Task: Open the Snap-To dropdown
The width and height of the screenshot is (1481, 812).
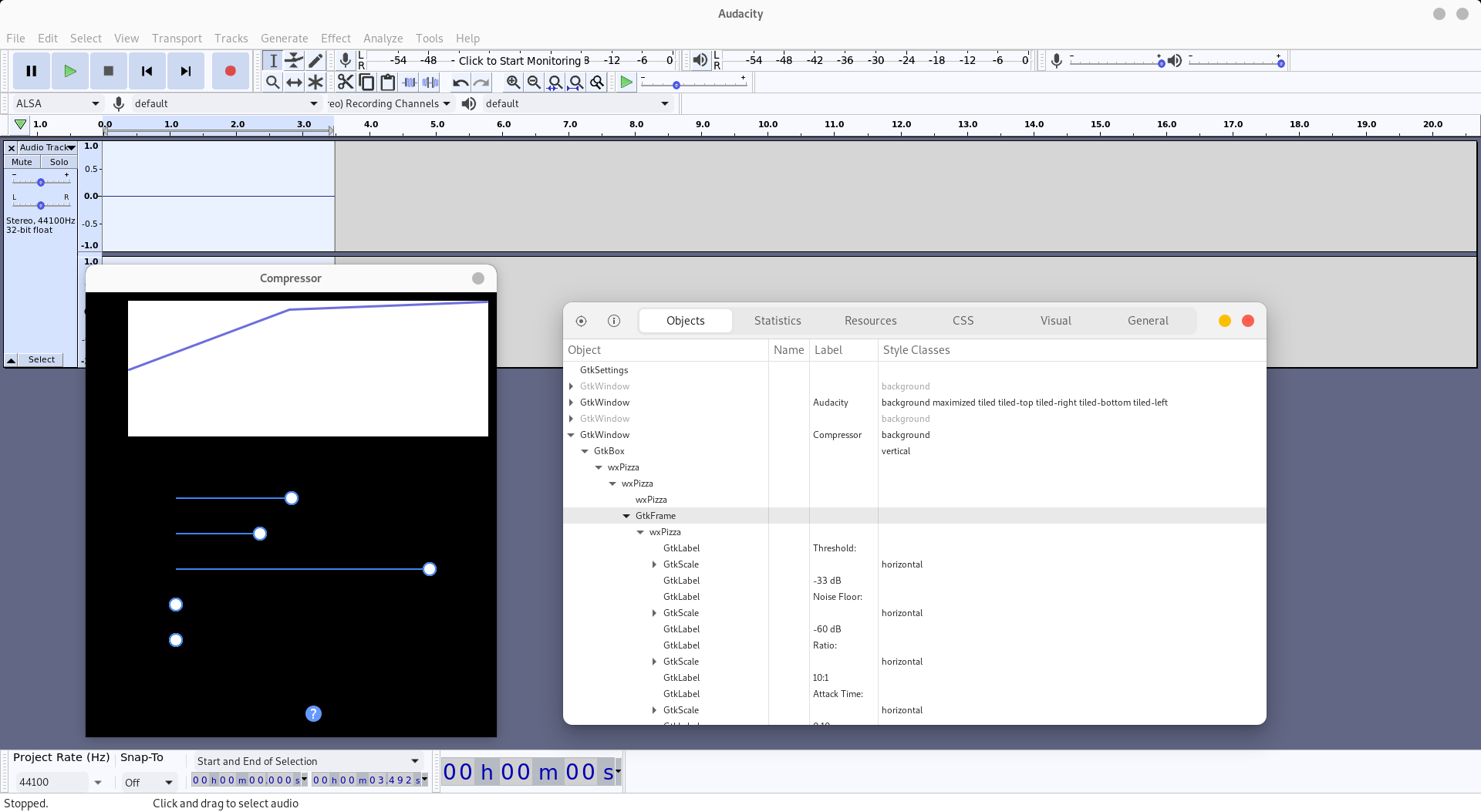Action: [x=149, y=782]
